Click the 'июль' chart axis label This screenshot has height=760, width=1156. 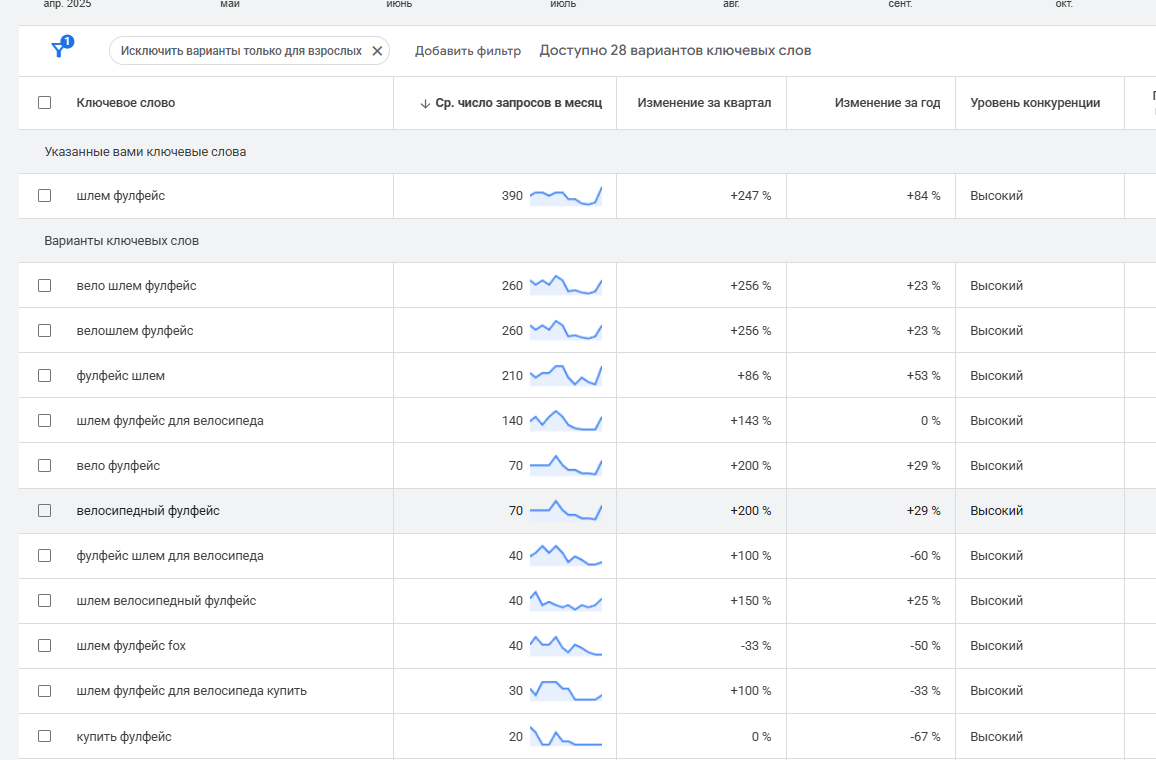click(563, 5)
